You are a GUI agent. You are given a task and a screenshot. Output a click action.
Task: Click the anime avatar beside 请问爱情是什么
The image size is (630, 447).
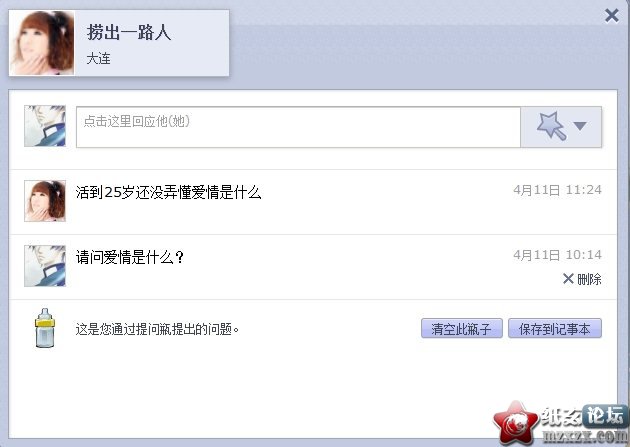coord(45,266)
